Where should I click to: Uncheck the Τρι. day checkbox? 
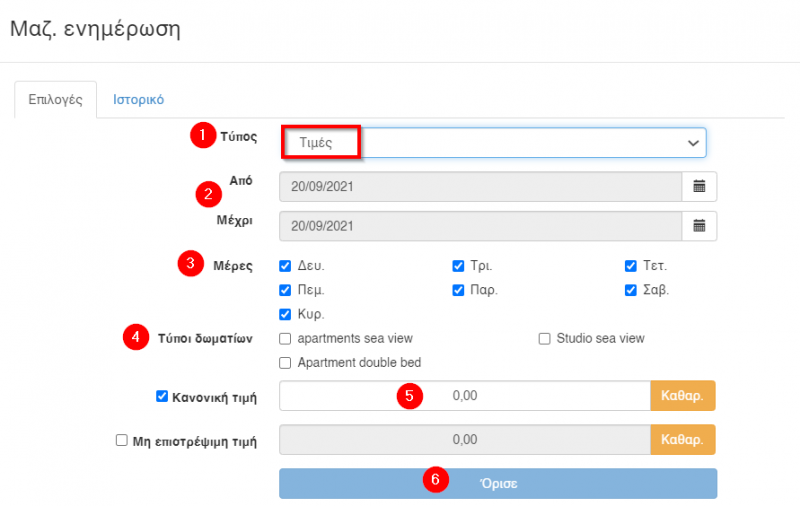458,266
